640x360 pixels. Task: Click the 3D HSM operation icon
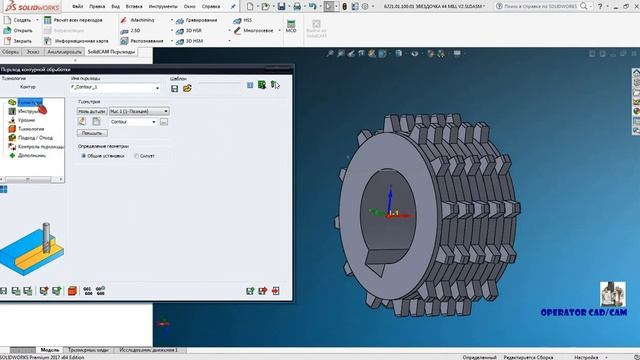click(x=180, y=41)
